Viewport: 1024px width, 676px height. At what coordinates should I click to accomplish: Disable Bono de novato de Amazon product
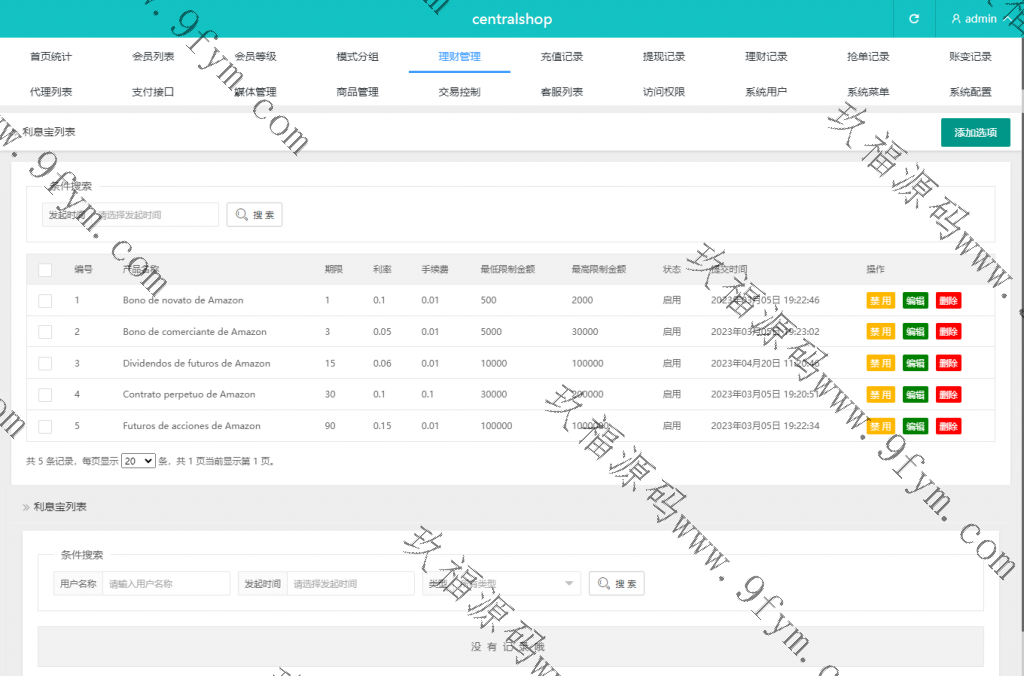[x=880, y=300]
